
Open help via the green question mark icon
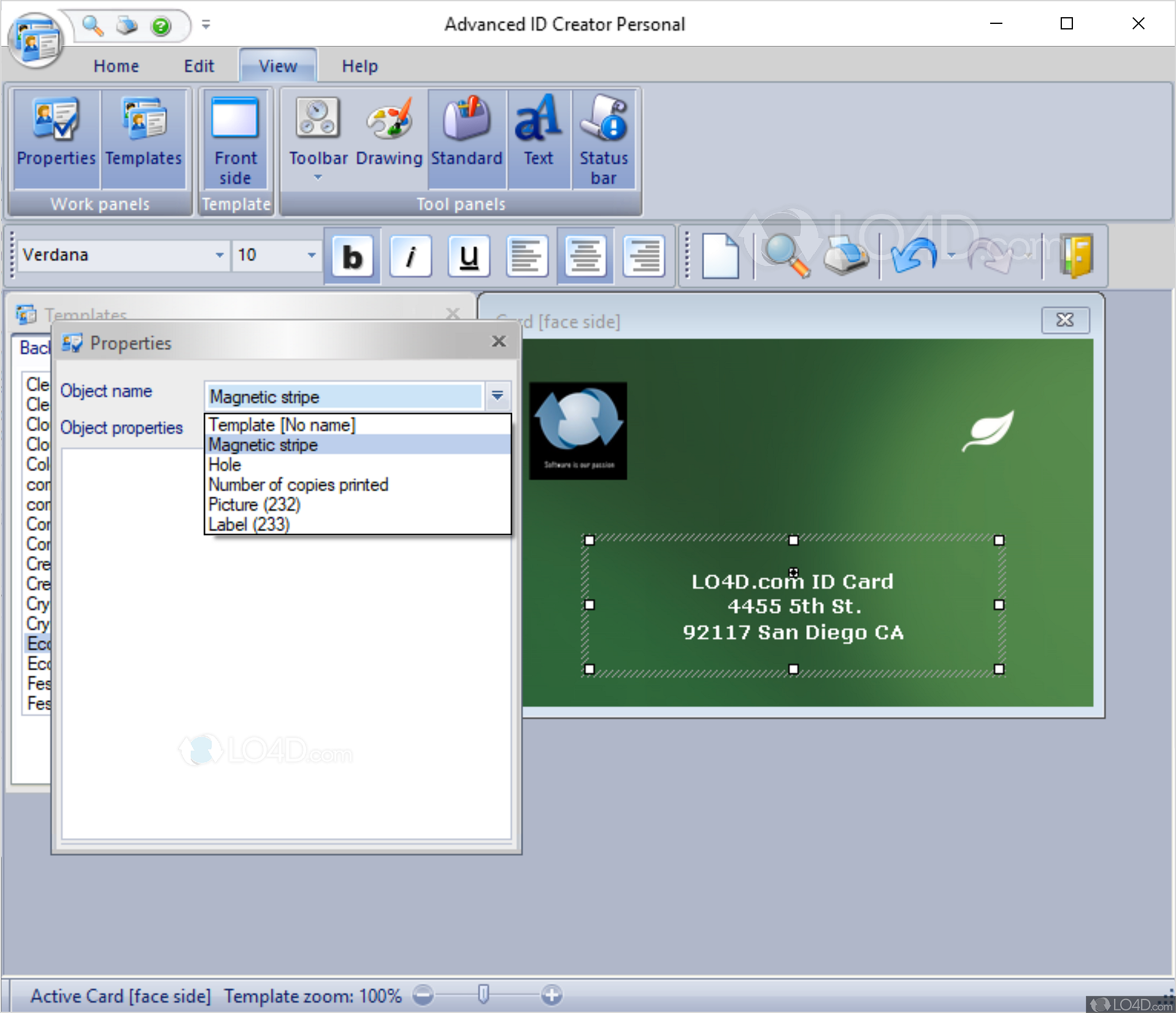click(x=161, y=26)
